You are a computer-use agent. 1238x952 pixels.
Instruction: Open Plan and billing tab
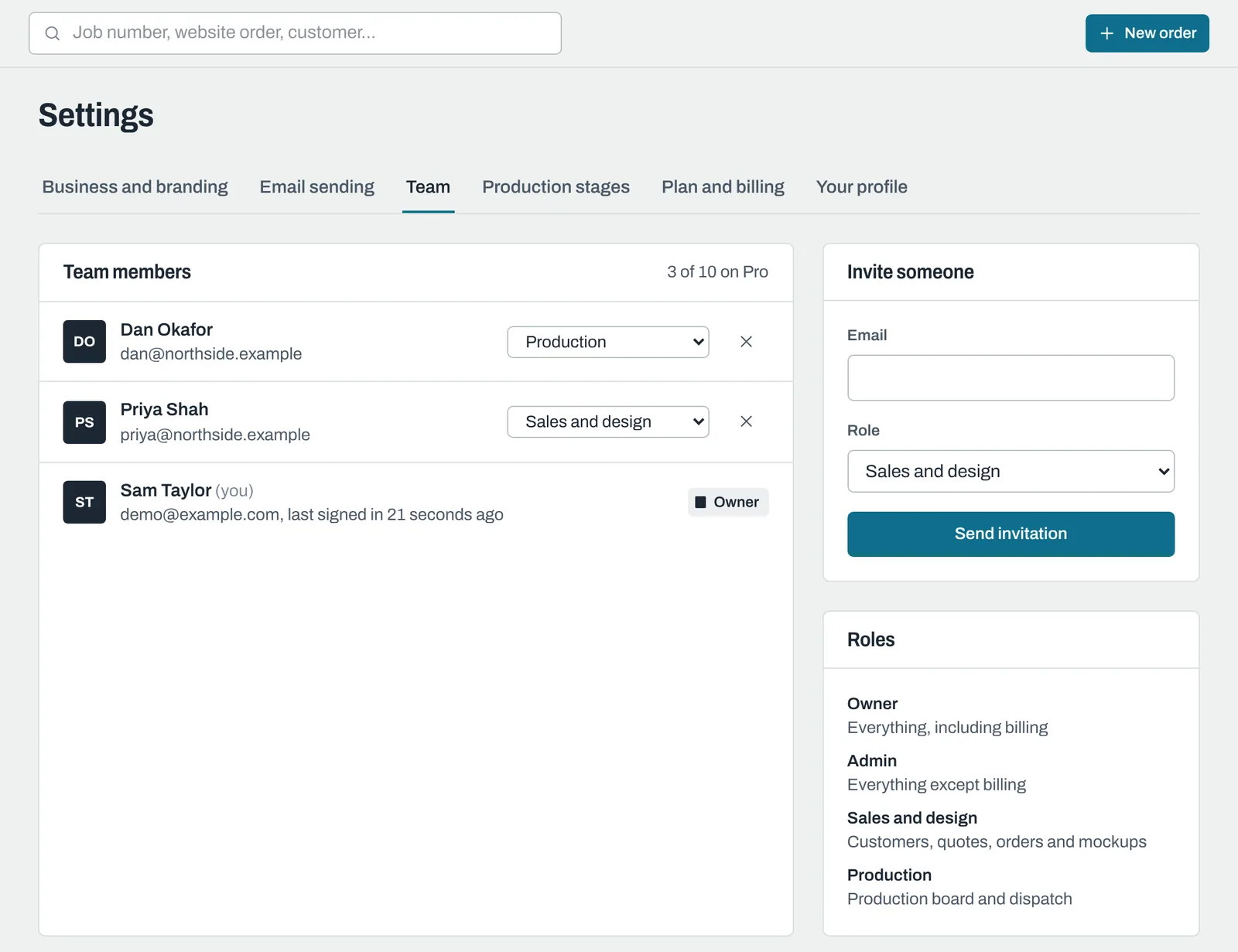tap(723, 187)
